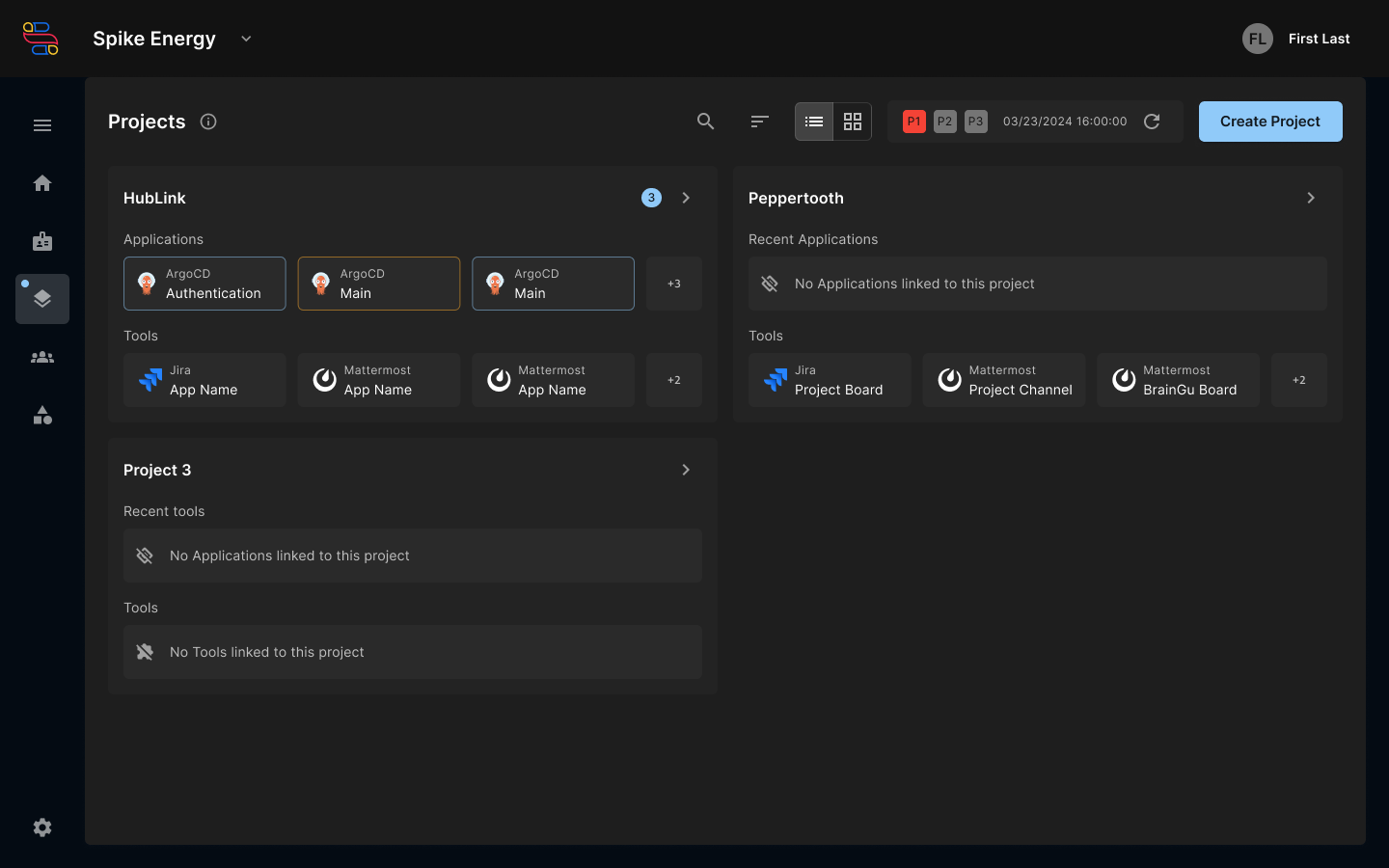Open the Project 3 details

point(686,470)
